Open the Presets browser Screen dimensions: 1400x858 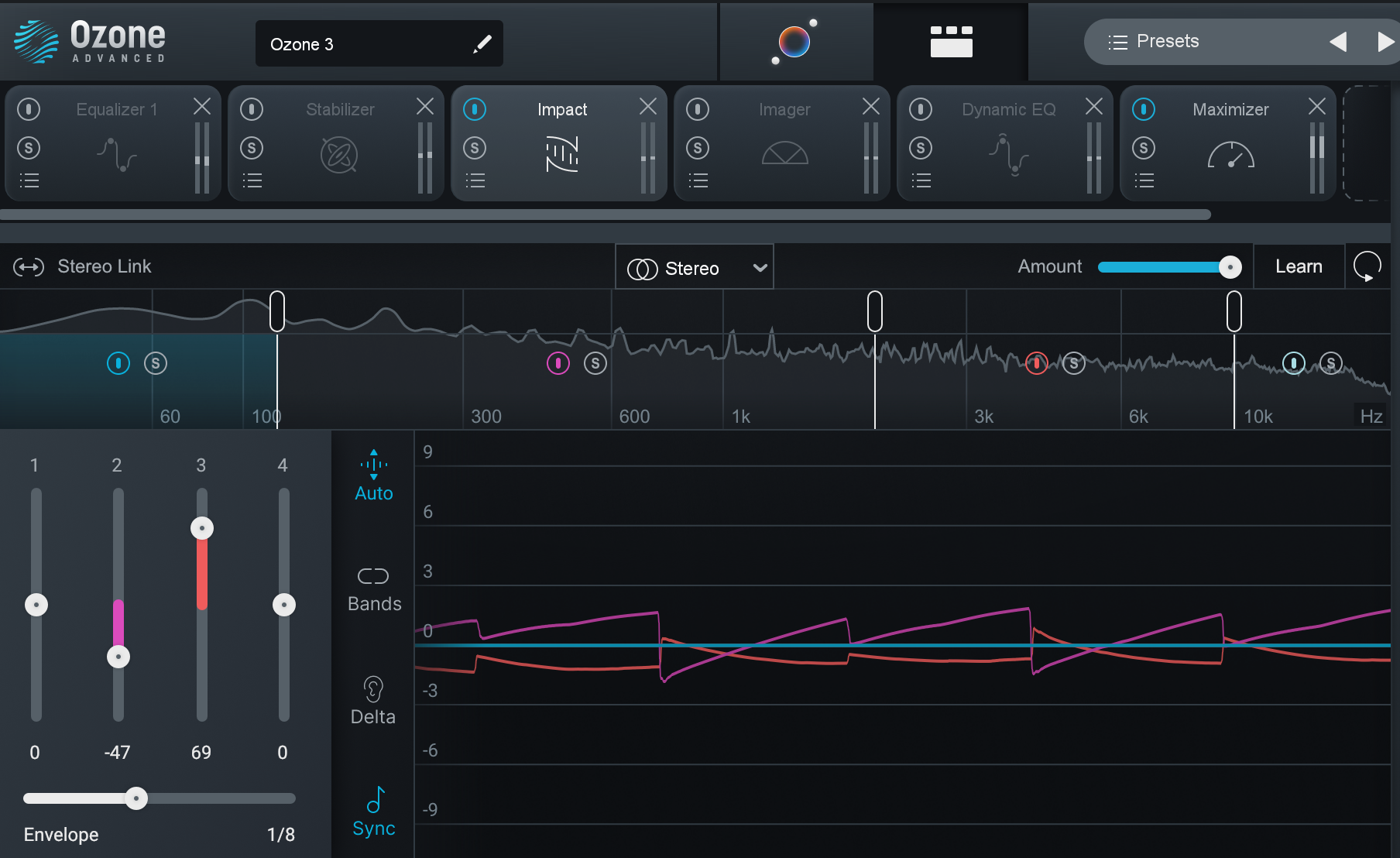(1153, 42)
